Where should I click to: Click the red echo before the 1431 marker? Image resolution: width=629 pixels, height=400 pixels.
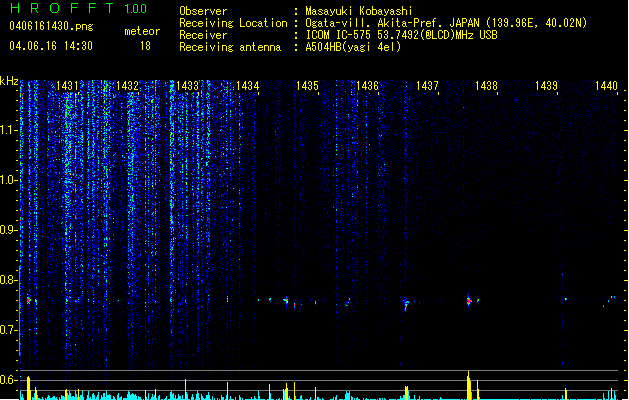click(28, 300)
